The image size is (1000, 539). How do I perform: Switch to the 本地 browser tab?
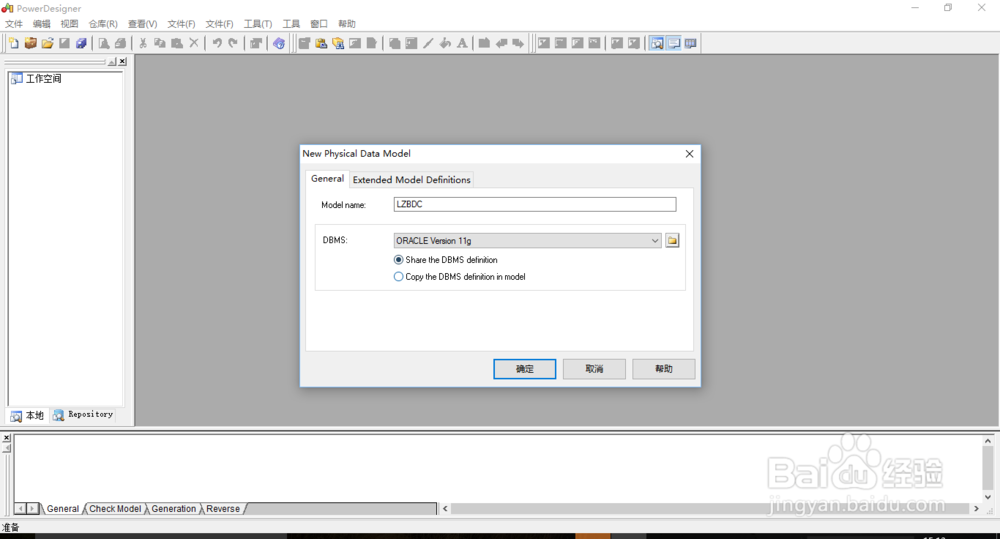(x=27, y=415)
